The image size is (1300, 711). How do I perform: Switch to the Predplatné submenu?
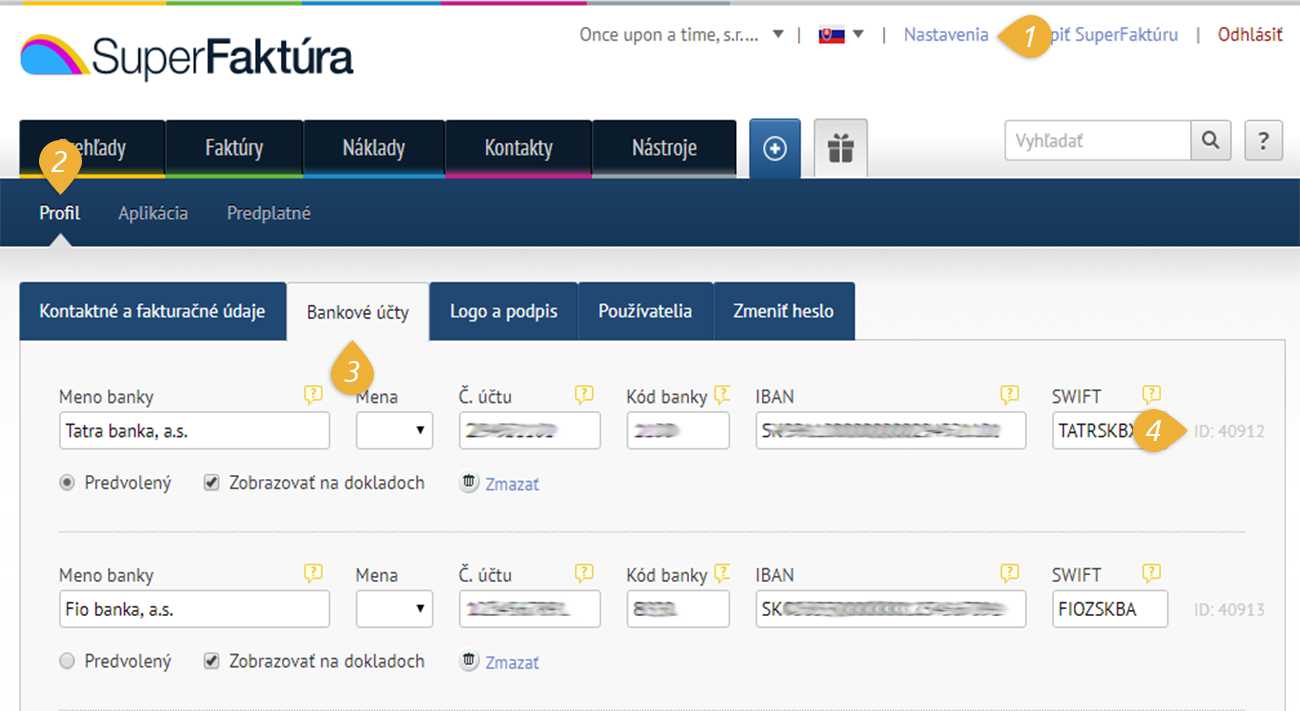[x=269, y=213]
